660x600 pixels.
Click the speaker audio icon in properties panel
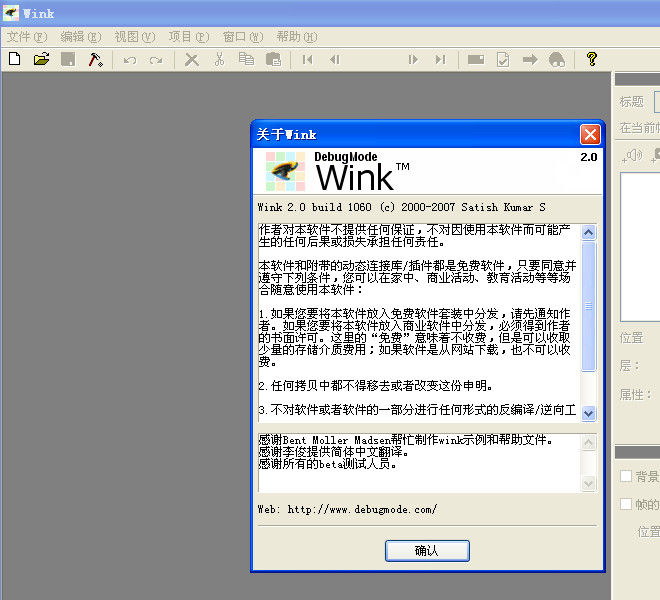pos(633,156)
